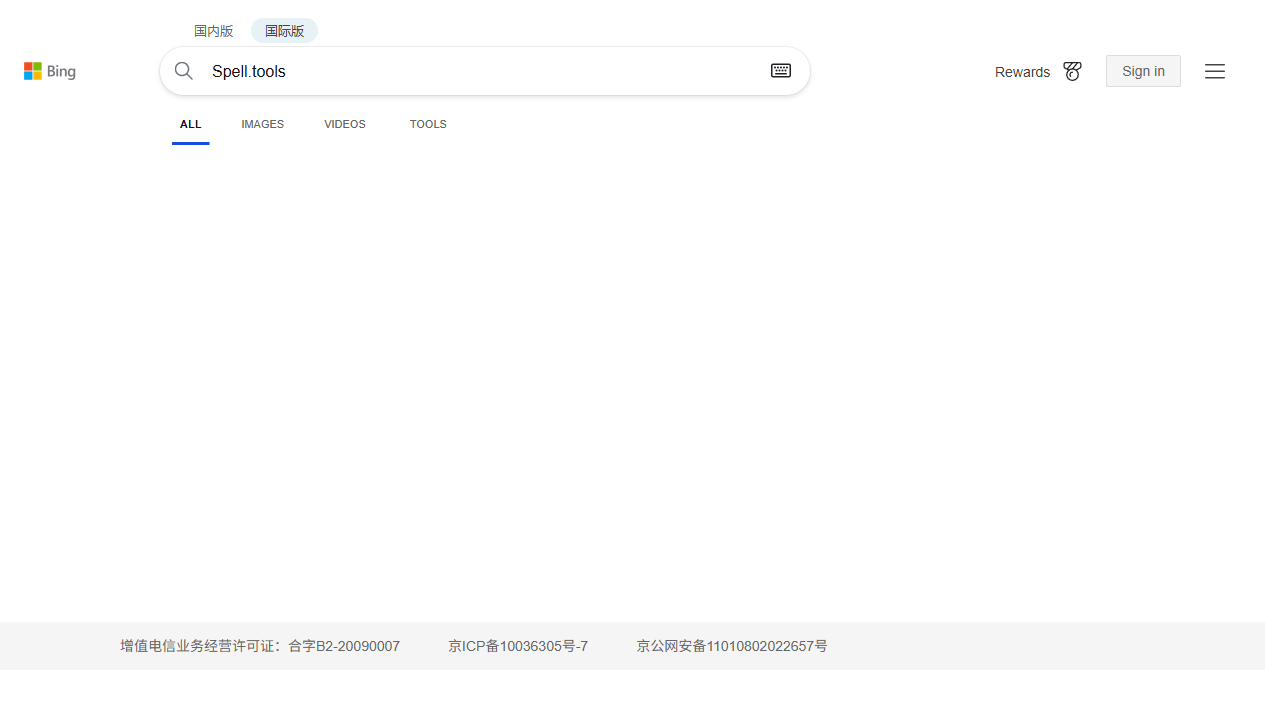Open the 京ICP备10036305号-7 link

(x=518, y=647)
